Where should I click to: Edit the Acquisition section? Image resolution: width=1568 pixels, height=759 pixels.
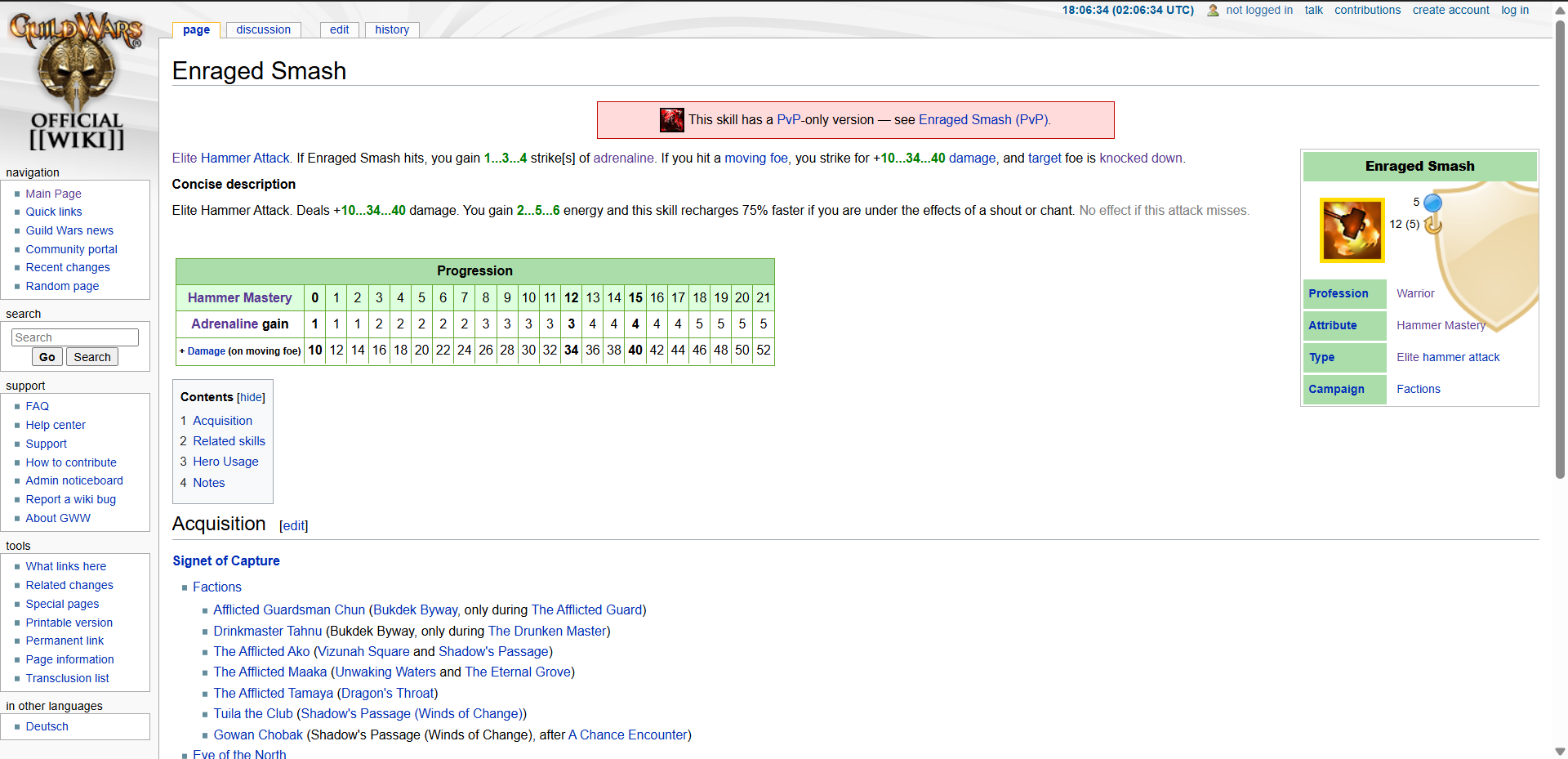coord(294,526)
